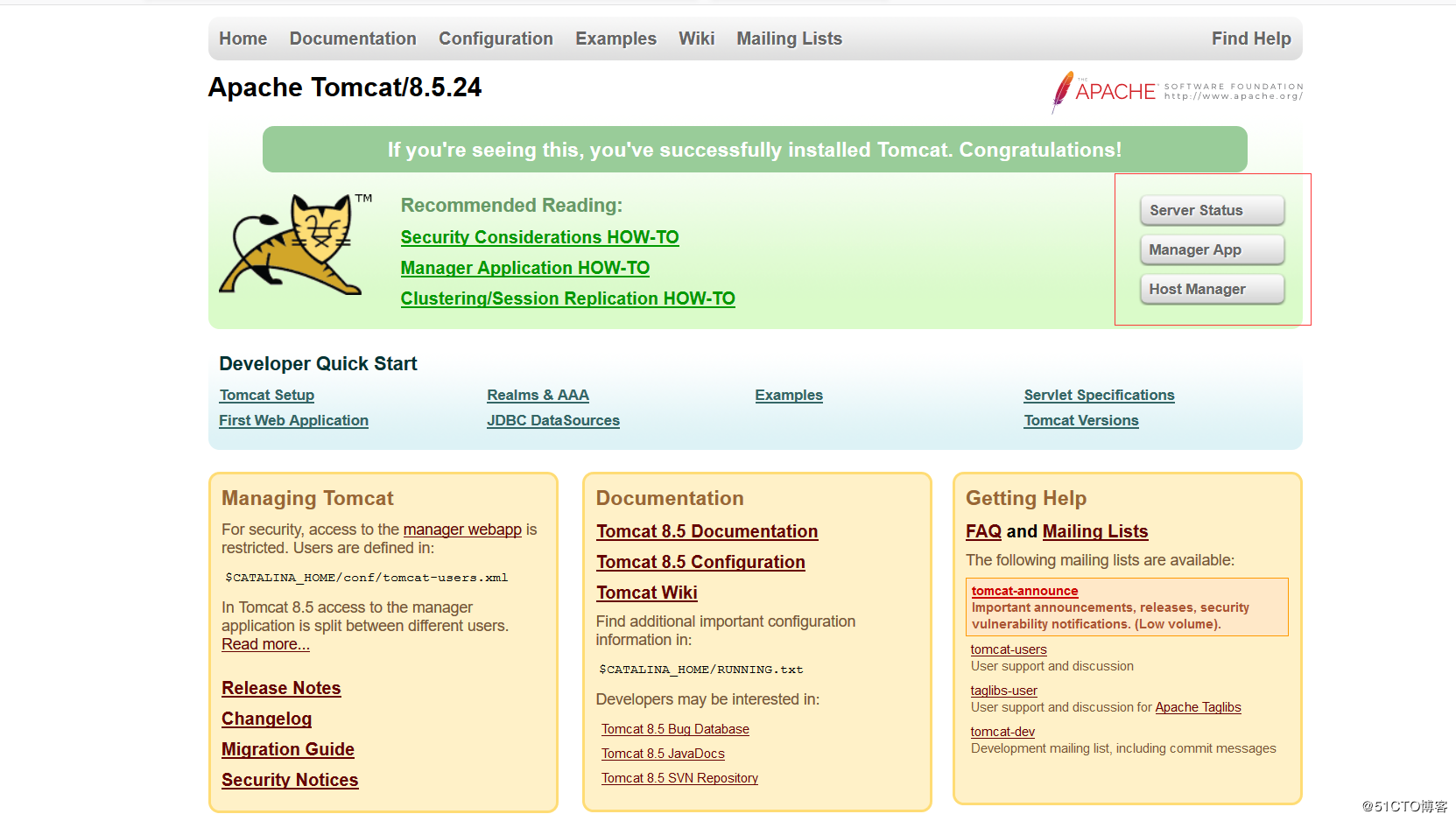Click the Recommended Reading heading
1456x821 pixels.
click(511, 206)
